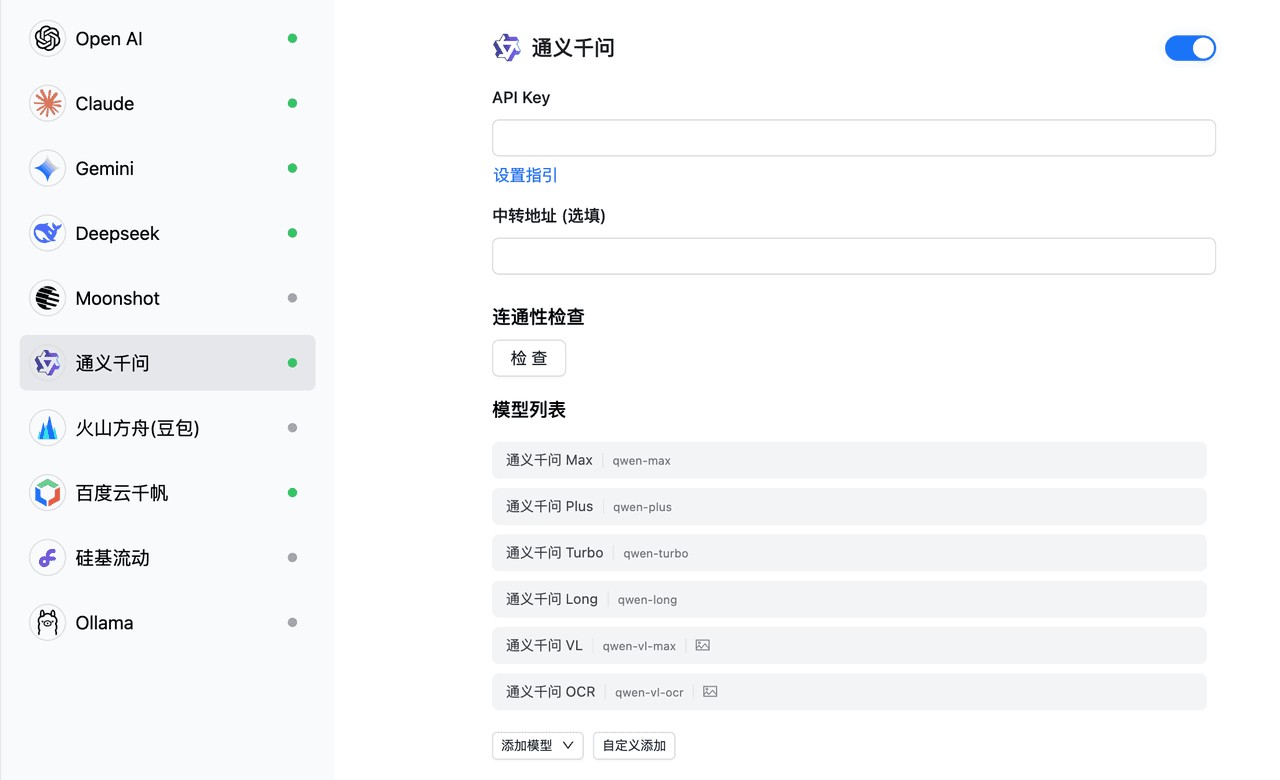The height and width of the screenshot is (780, 1280).
Task: Click the 通义千问 sidebar icon
Action: (47, 363)
